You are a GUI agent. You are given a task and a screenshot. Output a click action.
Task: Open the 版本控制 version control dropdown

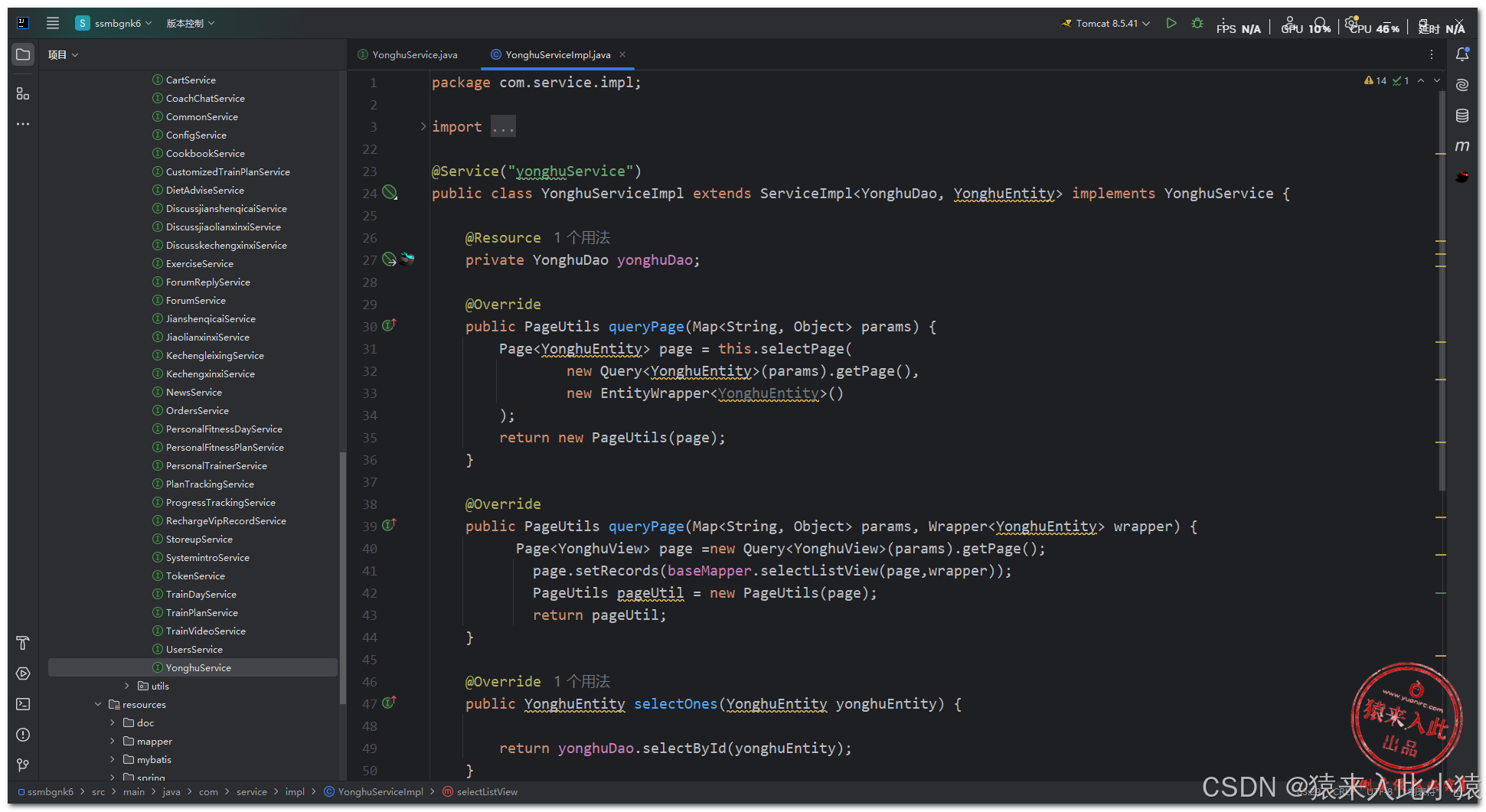pos(191,23)
